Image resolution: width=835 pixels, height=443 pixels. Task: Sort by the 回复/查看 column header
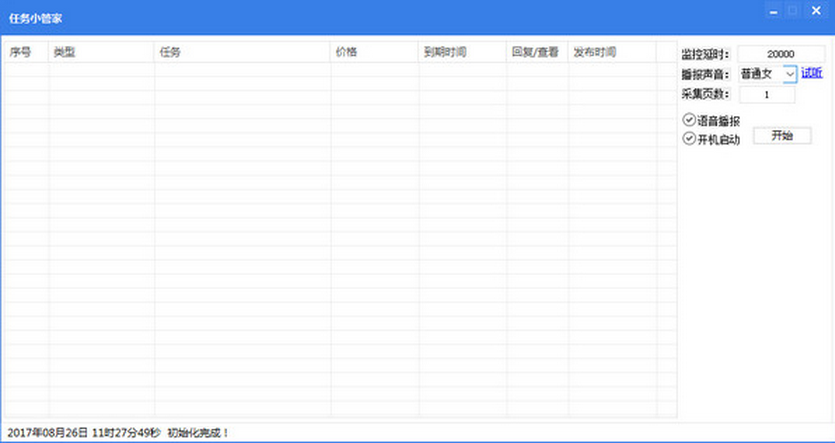[537, 52]
